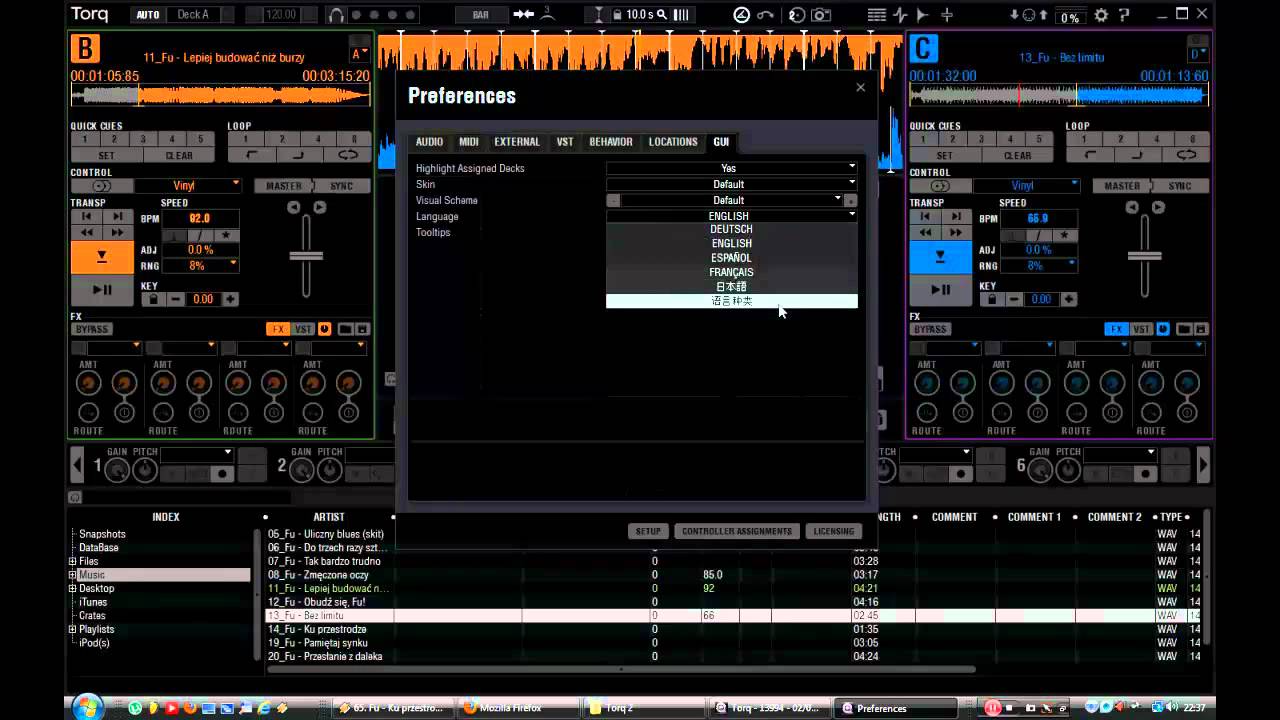
Task: Toggle Deck B FX mode button
Action: click(277, 329)
